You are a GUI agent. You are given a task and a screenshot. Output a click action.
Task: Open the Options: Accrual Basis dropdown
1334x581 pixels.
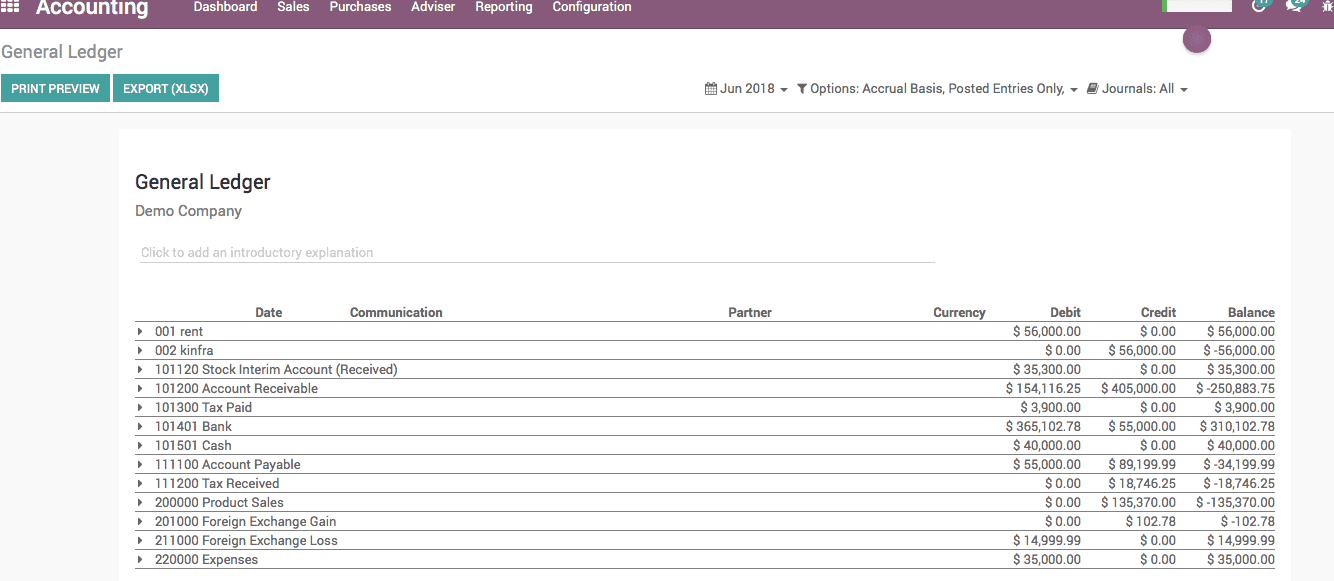coord(940,88)
